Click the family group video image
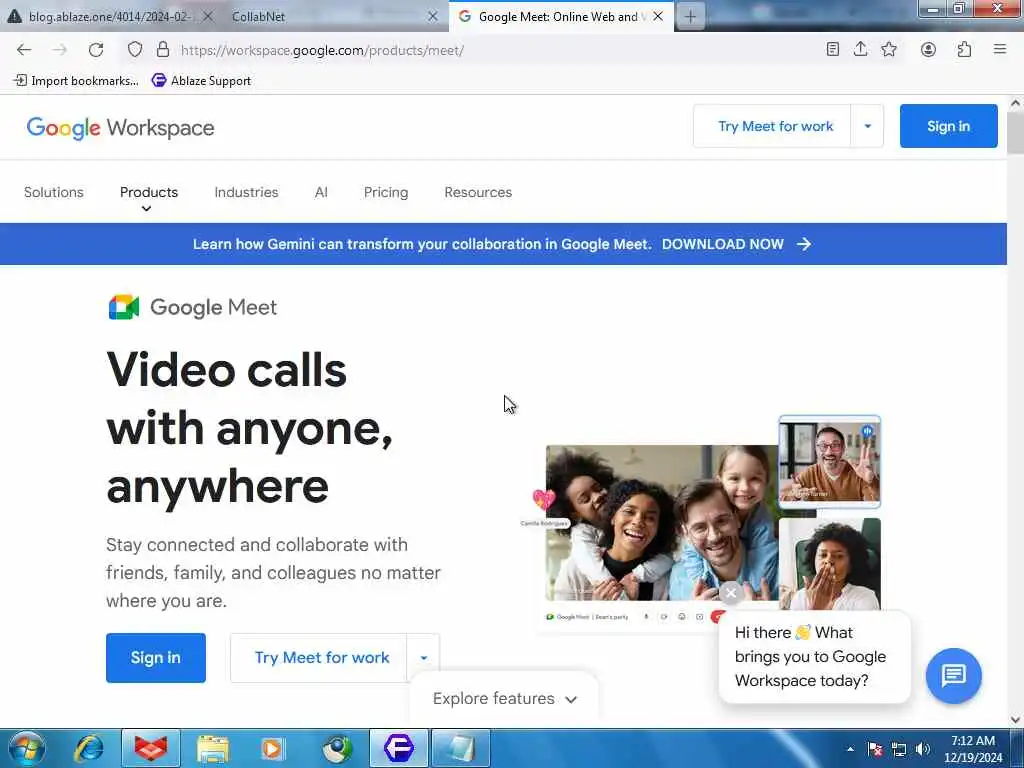 [662, 522]
